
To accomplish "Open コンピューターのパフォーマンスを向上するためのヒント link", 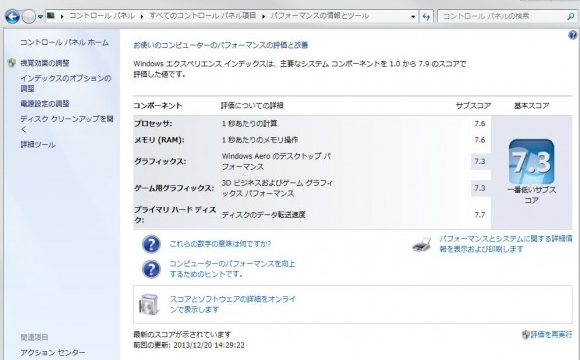I will pos(232,269).
